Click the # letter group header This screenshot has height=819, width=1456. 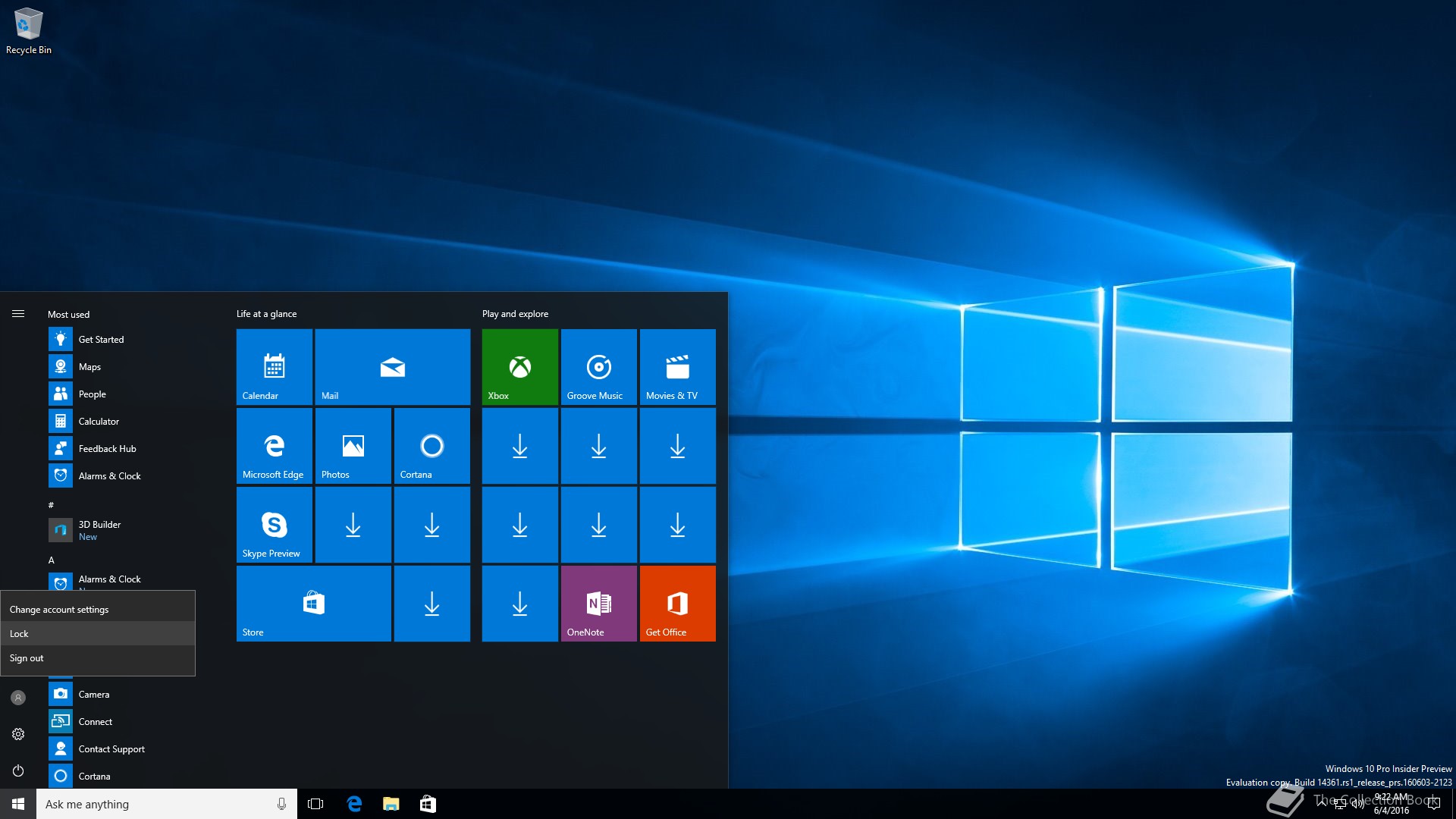51,504
